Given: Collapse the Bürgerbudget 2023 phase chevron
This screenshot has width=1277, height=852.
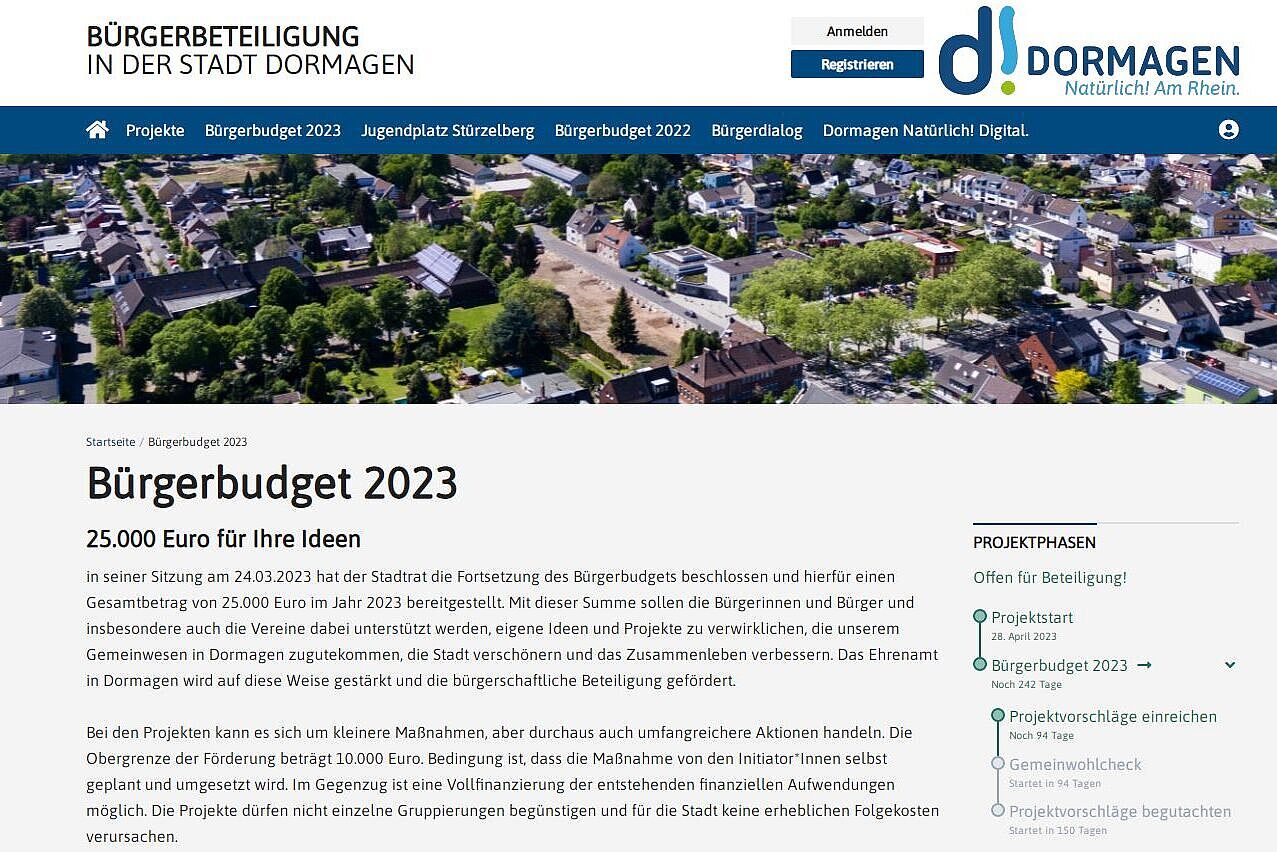Looking at the screenshot, I should 1230,665.
